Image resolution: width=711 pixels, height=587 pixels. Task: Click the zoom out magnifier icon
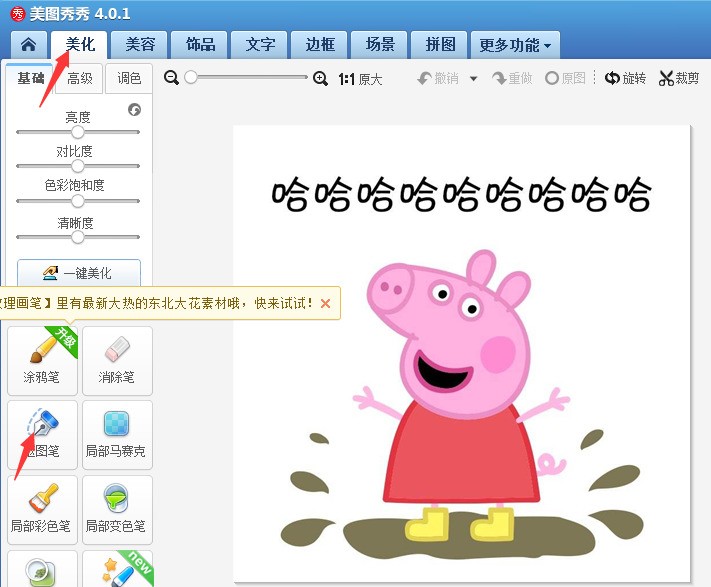[x=171, y=78]
